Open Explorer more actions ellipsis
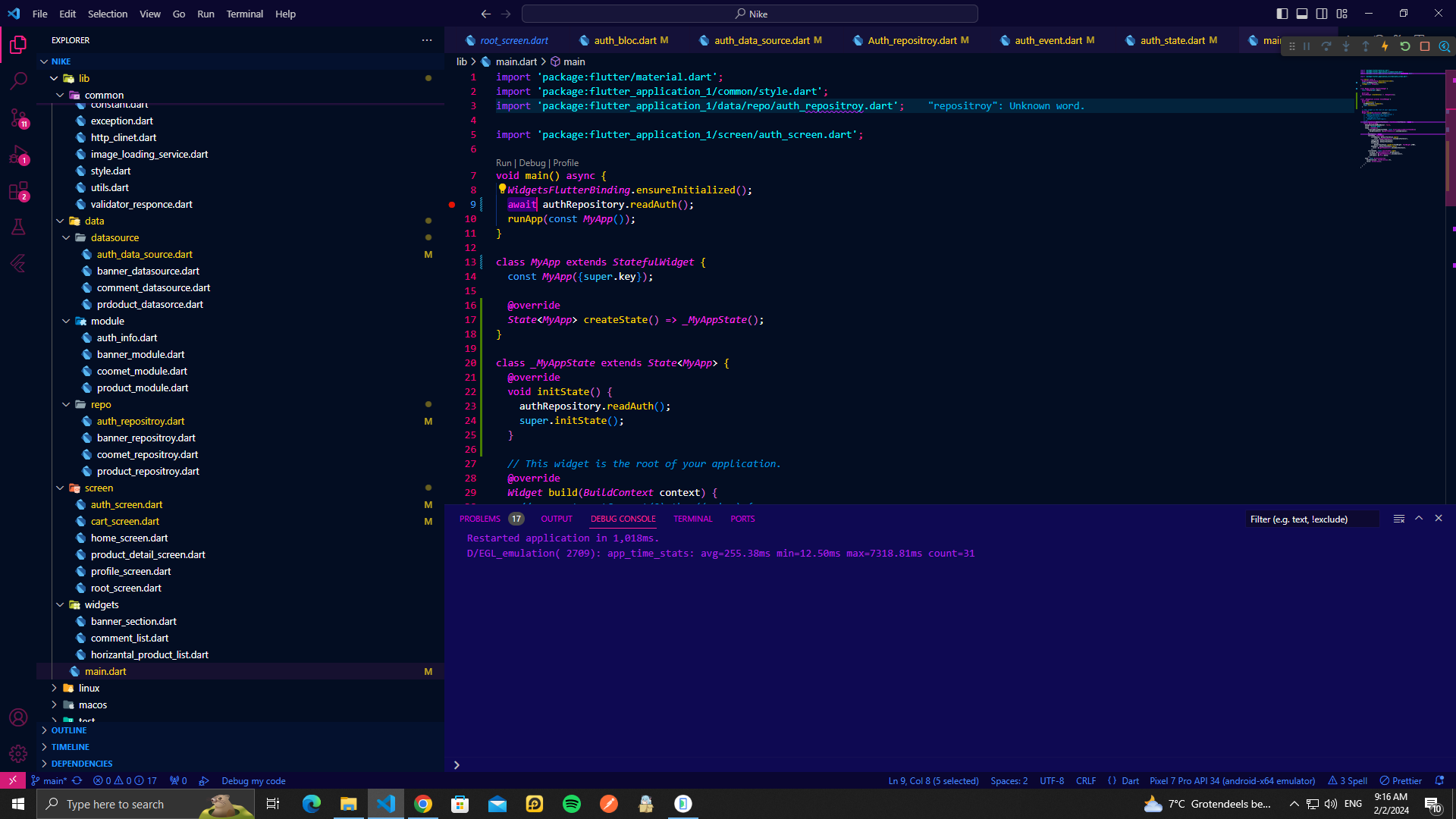 coord(427,40)
